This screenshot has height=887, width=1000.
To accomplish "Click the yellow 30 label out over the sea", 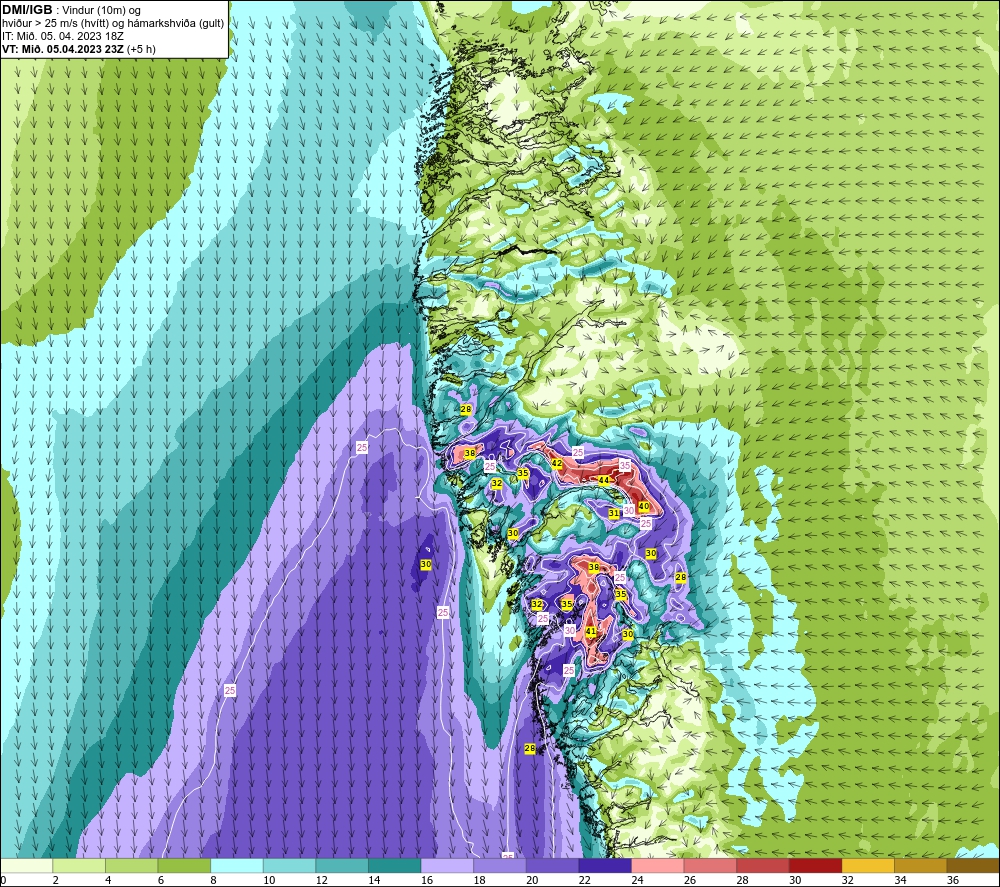I will 426,564.
